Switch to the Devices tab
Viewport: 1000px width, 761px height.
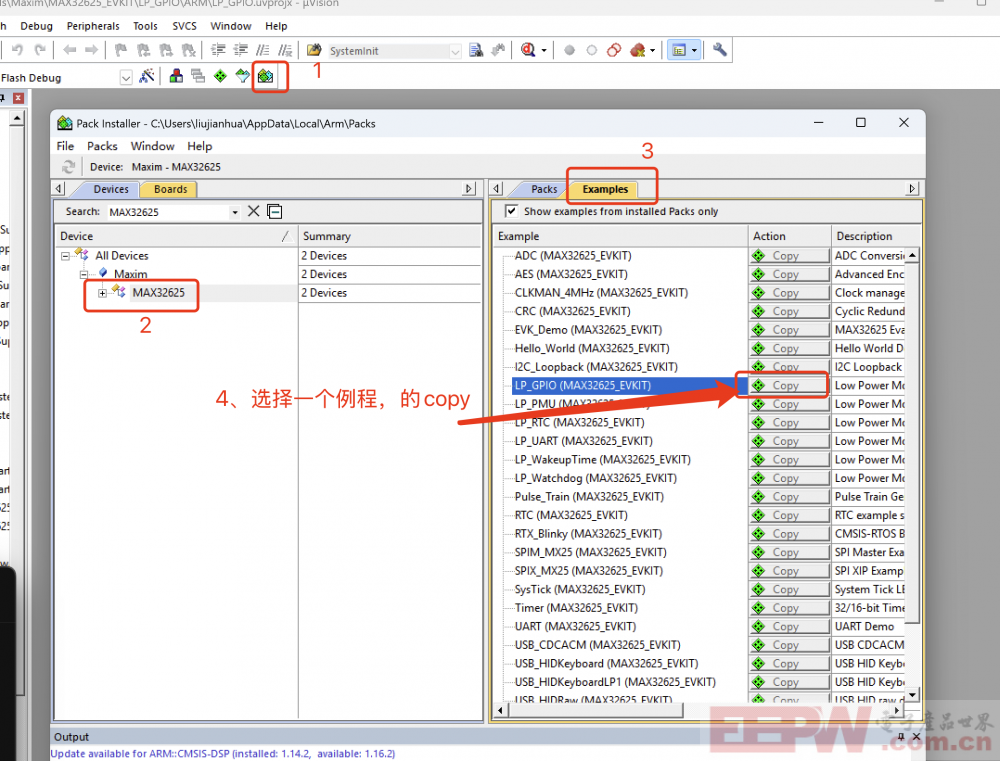pyautogui.click(x=111, y=189)
